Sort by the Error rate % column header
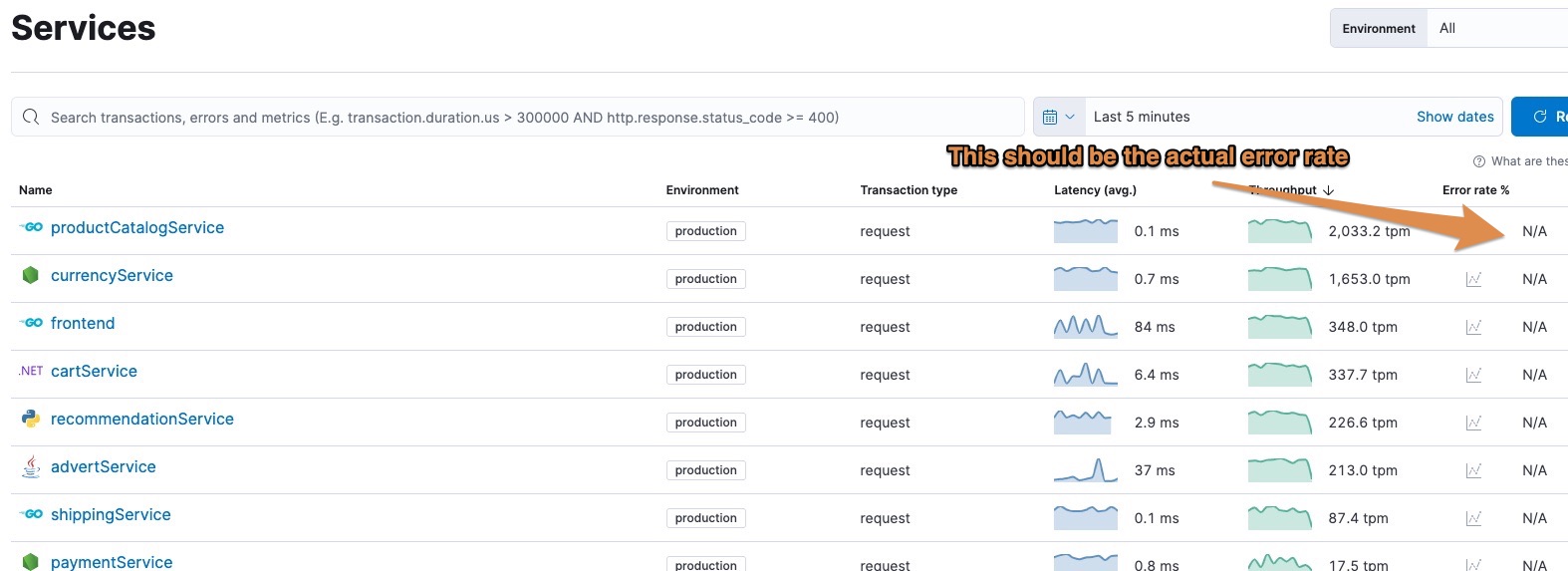The image size is (1568, 571). point(1475,190)
